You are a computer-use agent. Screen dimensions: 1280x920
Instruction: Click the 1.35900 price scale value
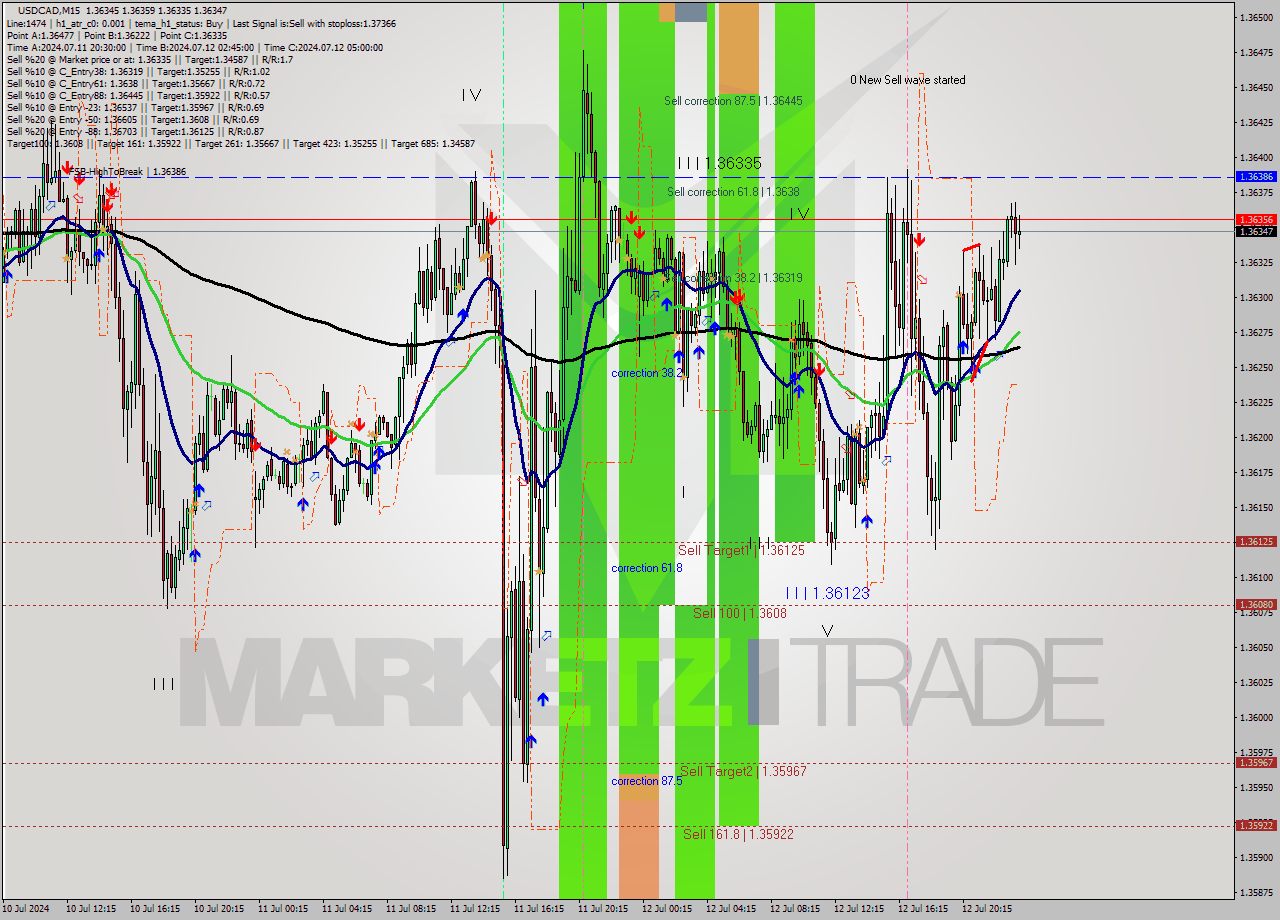(1256, 857)
